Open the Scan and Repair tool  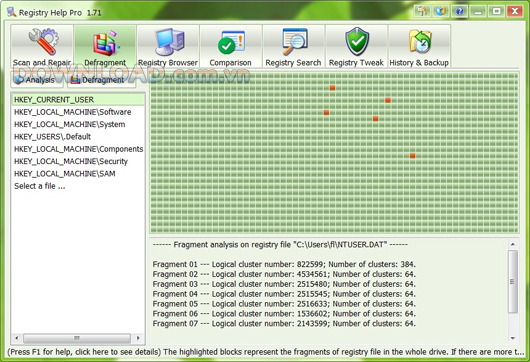[x=42, y=46]
